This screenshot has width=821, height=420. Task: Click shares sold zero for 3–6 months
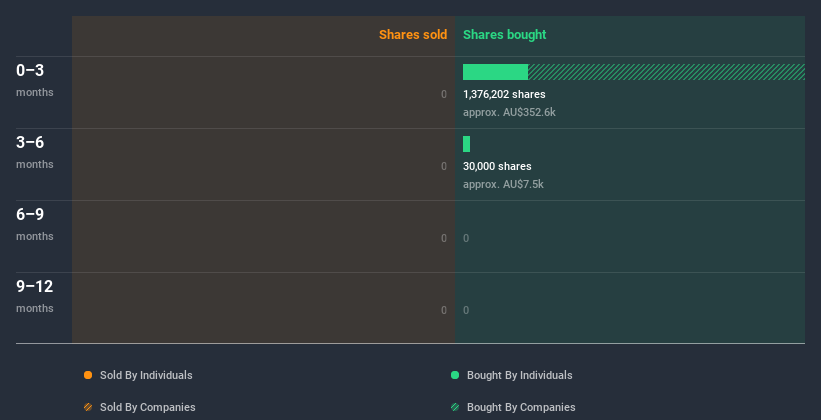[x=444, y=166]
